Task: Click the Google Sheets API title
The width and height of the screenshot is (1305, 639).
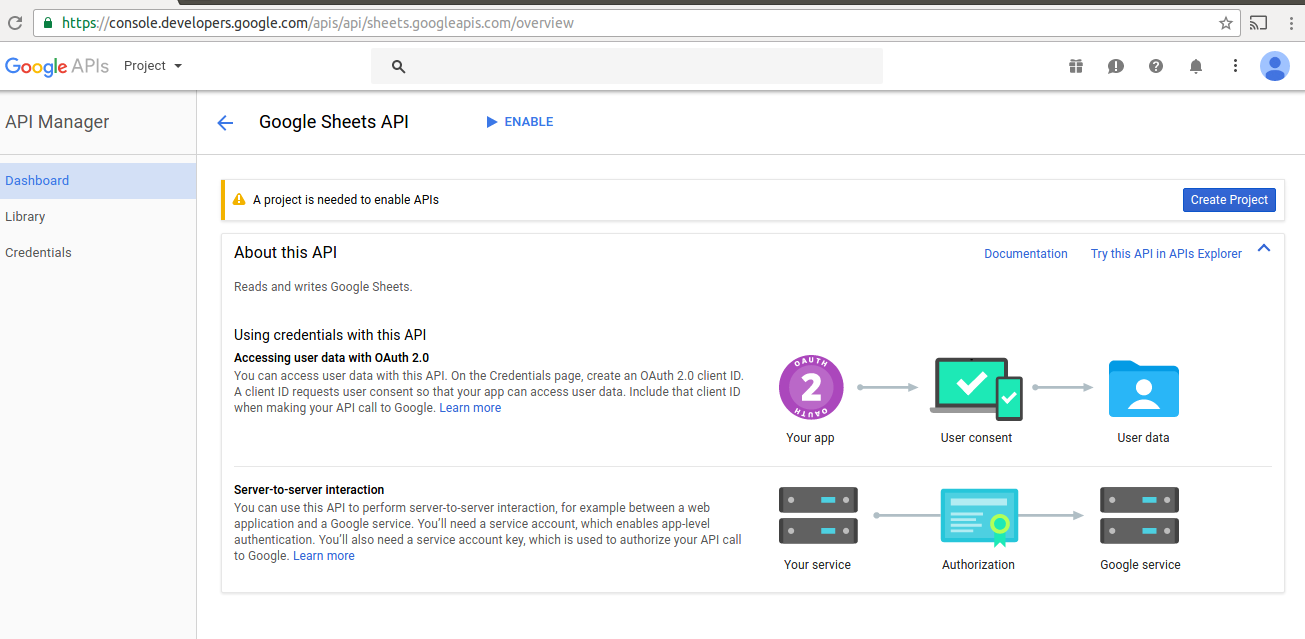Action: coord(334,122)
